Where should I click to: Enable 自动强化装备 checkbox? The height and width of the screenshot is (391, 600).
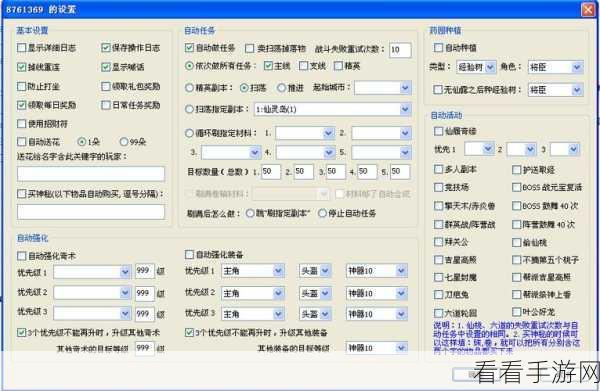tap(189, 254)
